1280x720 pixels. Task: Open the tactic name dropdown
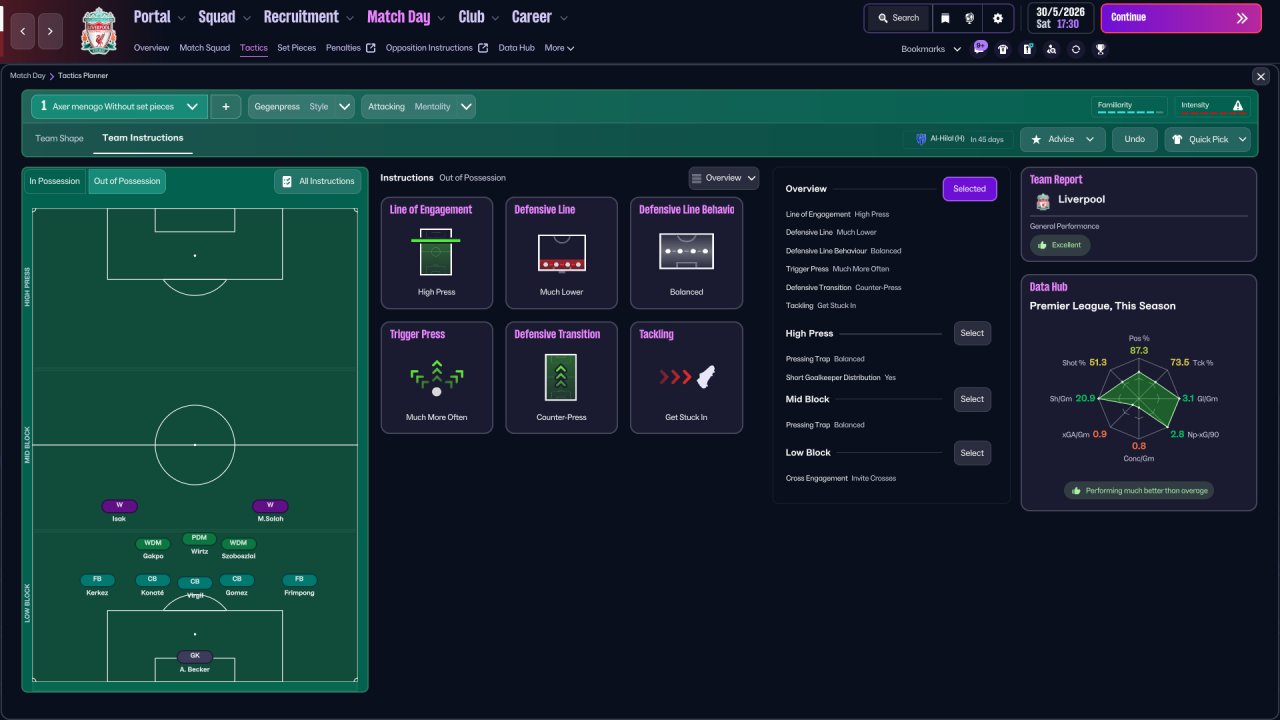click(119, 106)
